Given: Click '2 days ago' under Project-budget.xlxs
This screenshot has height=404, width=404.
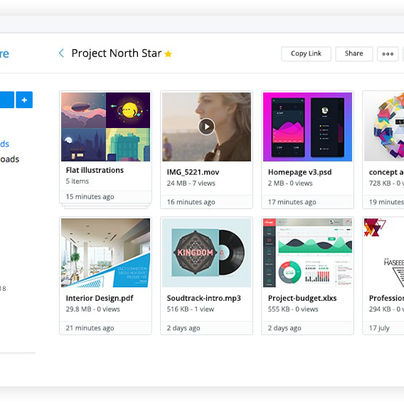Looking at the screenshot, I should (284, 328).
